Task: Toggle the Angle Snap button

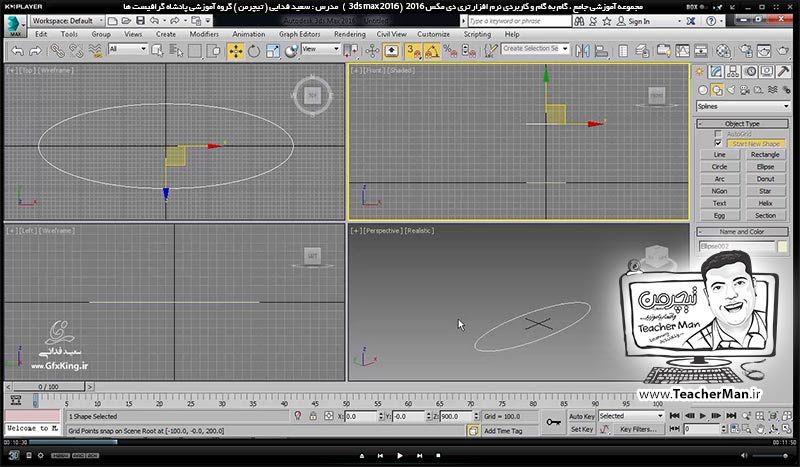Action: [x=432, y=51]
